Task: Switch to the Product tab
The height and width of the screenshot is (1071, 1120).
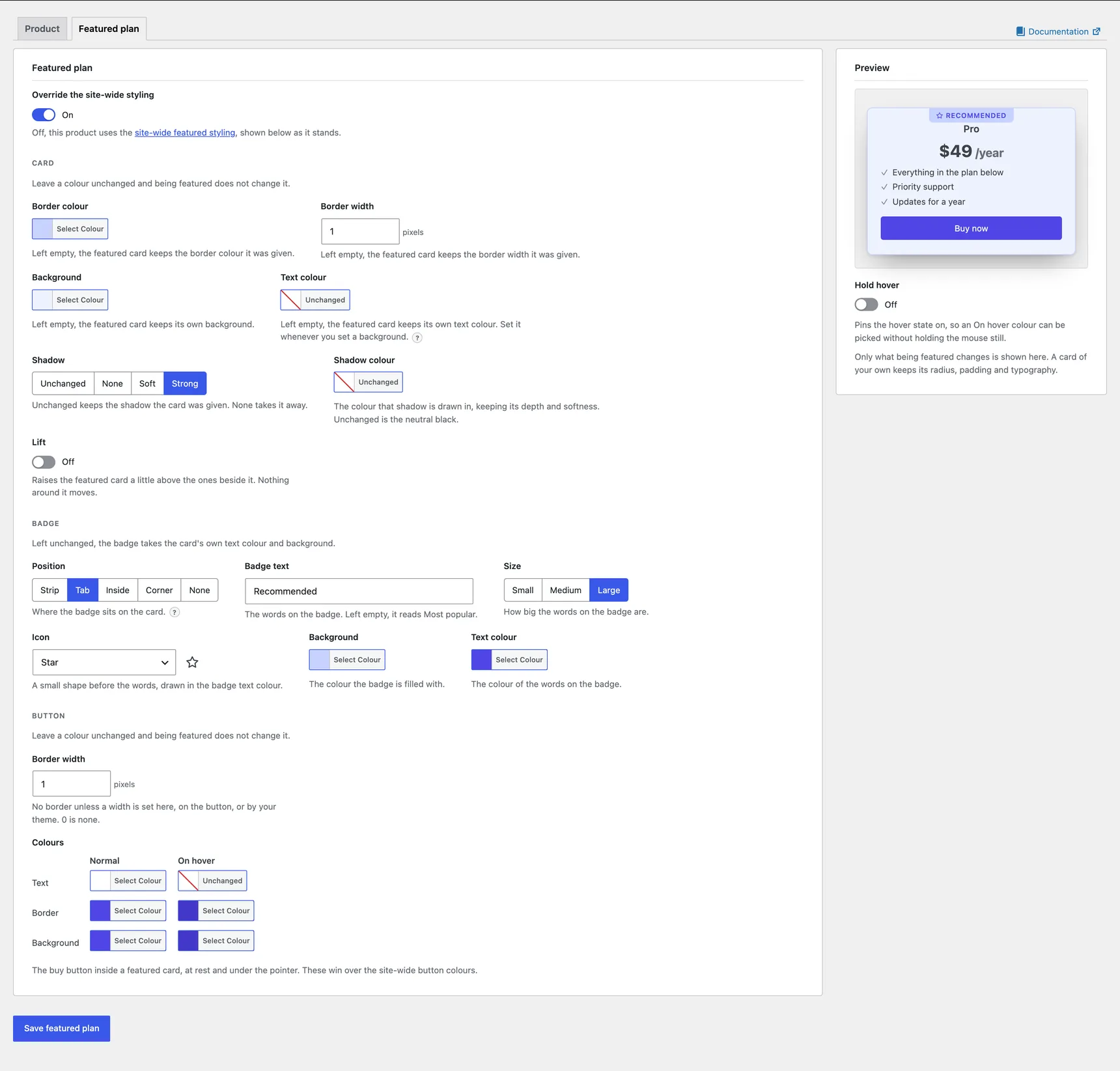Action: (x=42, y=29)
